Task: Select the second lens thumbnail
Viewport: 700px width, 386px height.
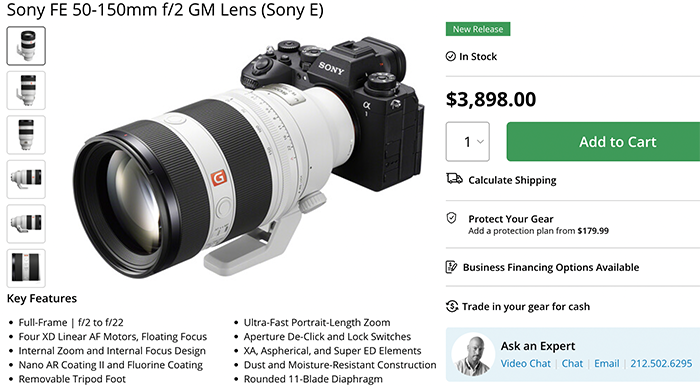Action: tap(26, 90)
